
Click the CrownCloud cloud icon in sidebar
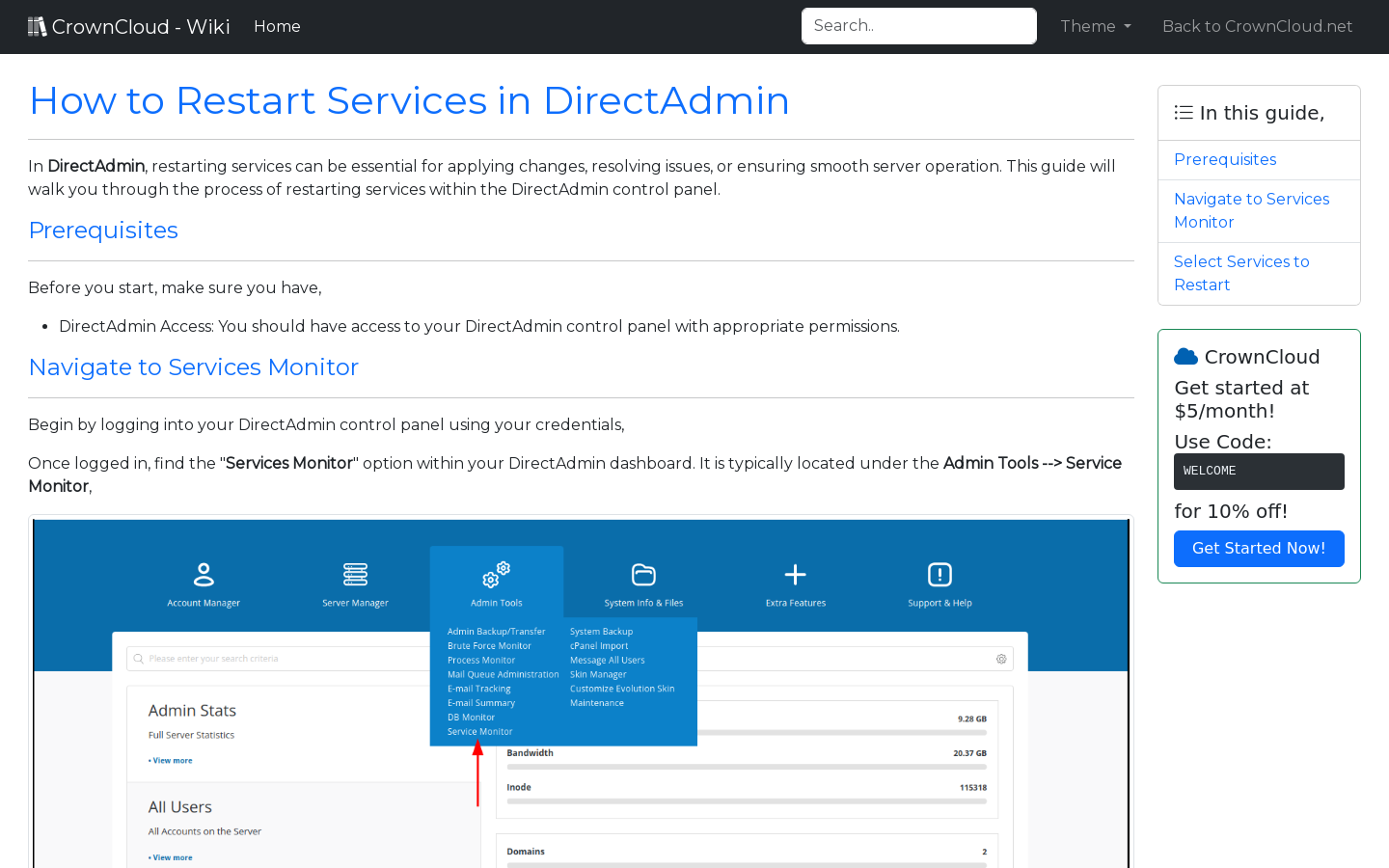point(1185,355)
